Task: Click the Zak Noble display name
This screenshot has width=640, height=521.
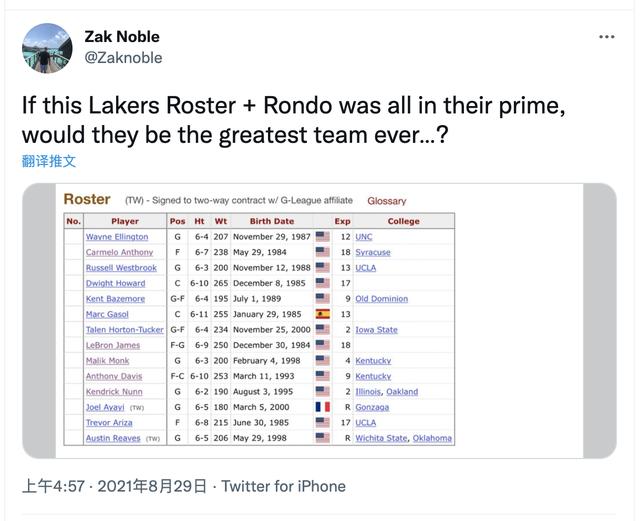Action: pyautogui.click(x=122, y=36)
